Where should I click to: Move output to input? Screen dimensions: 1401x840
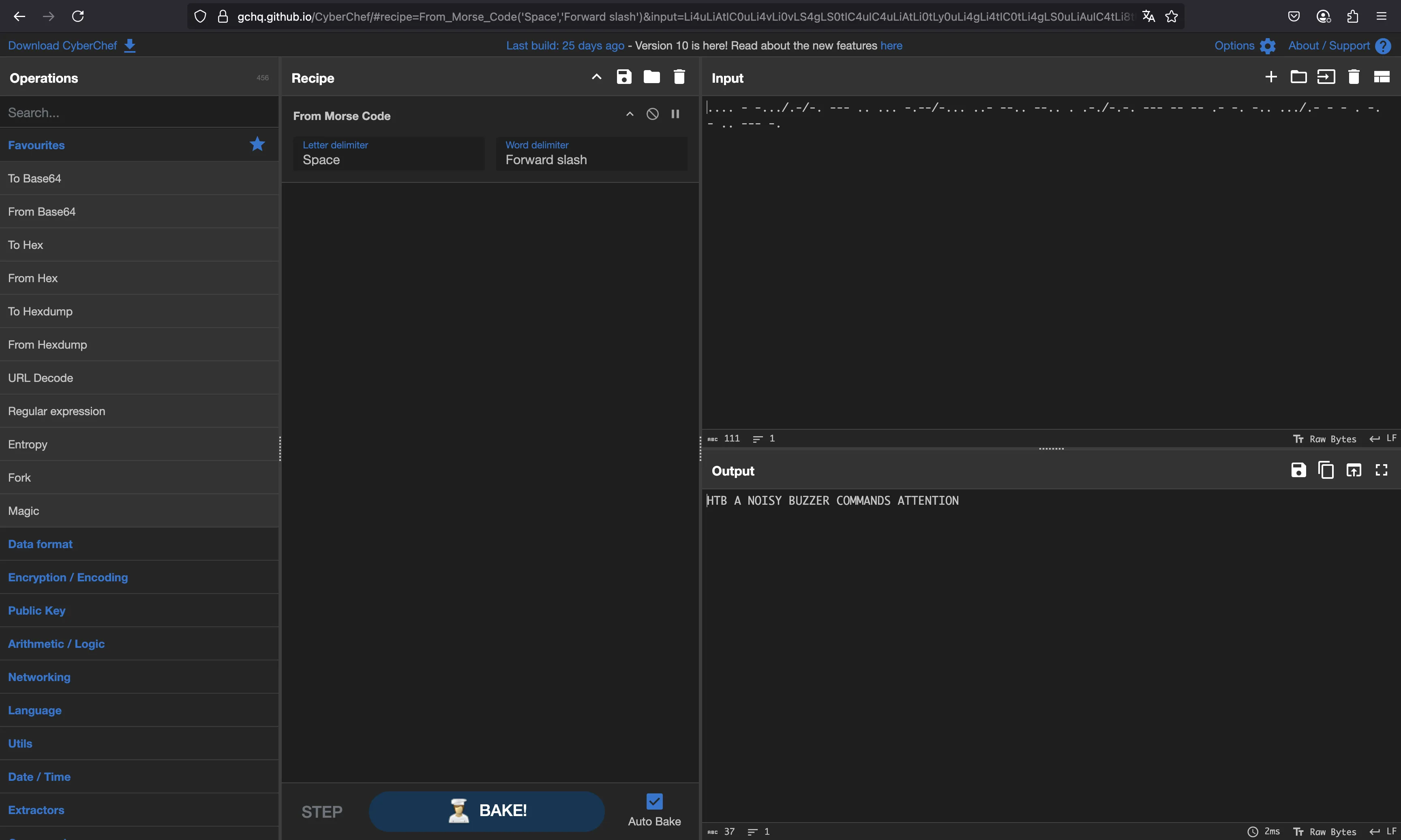[x=1354, y=470]
